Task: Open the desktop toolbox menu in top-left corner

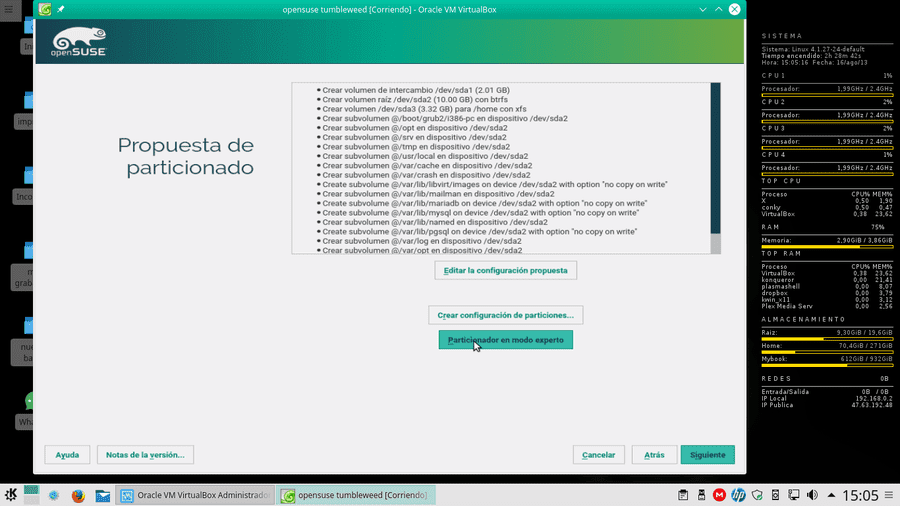Action: pos(10,10)
